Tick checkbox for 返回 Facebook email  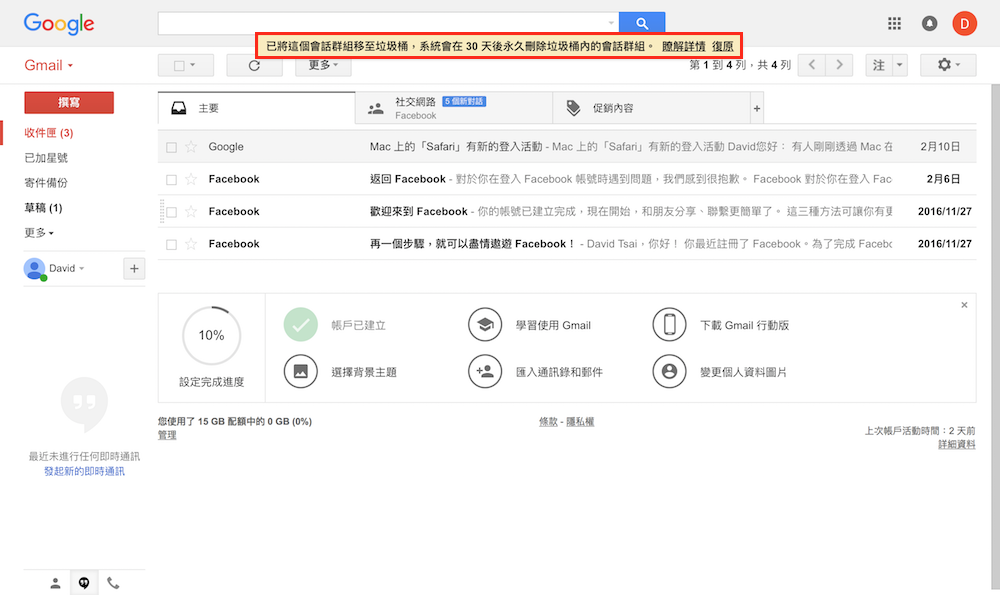coord(171,180)
